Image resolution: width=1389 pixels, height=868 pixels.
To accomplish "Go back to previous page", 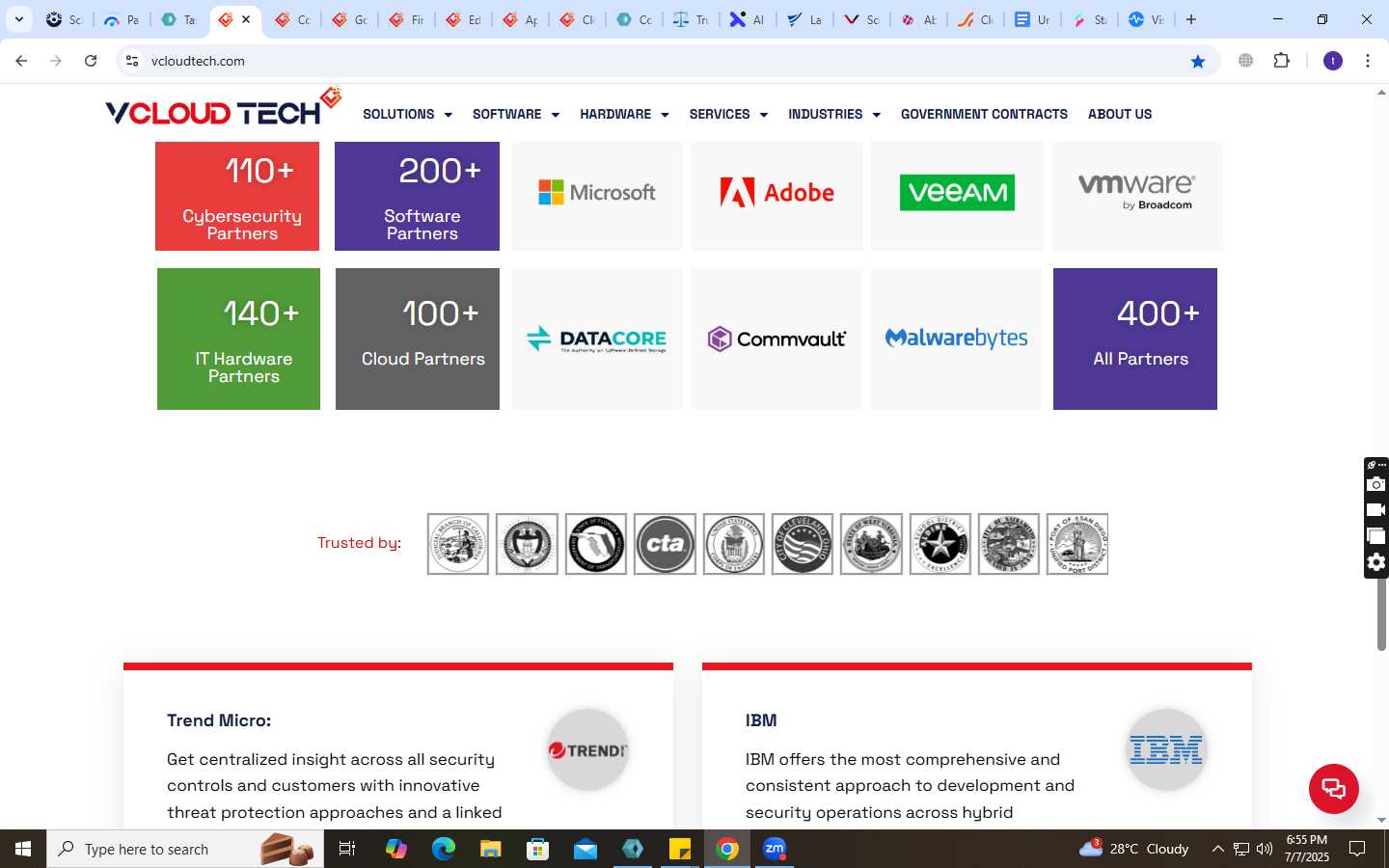I will point(21,61).
